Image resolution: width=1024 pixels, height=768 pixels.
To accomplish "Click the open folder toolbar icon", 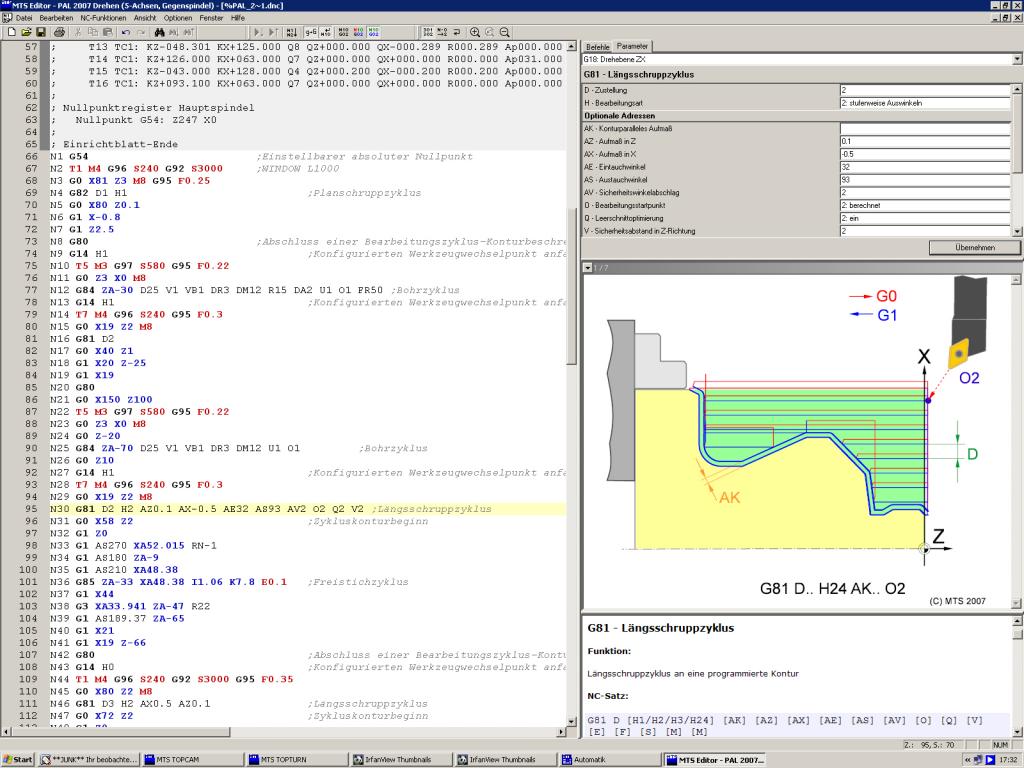I will 26,32.
